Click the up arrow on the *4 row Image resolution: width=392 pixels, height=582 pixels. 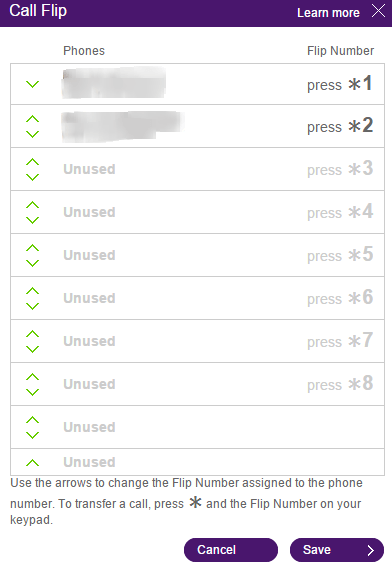click(33, 205)
